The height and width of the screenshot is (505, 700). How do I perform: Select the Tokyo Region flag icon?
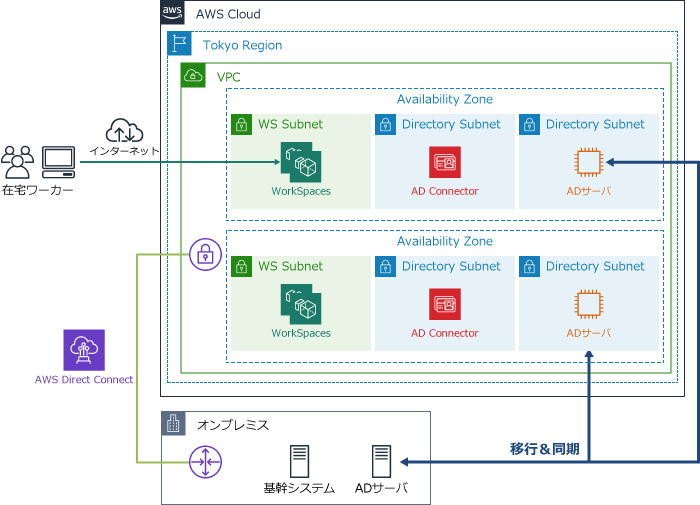coord(180,44)
